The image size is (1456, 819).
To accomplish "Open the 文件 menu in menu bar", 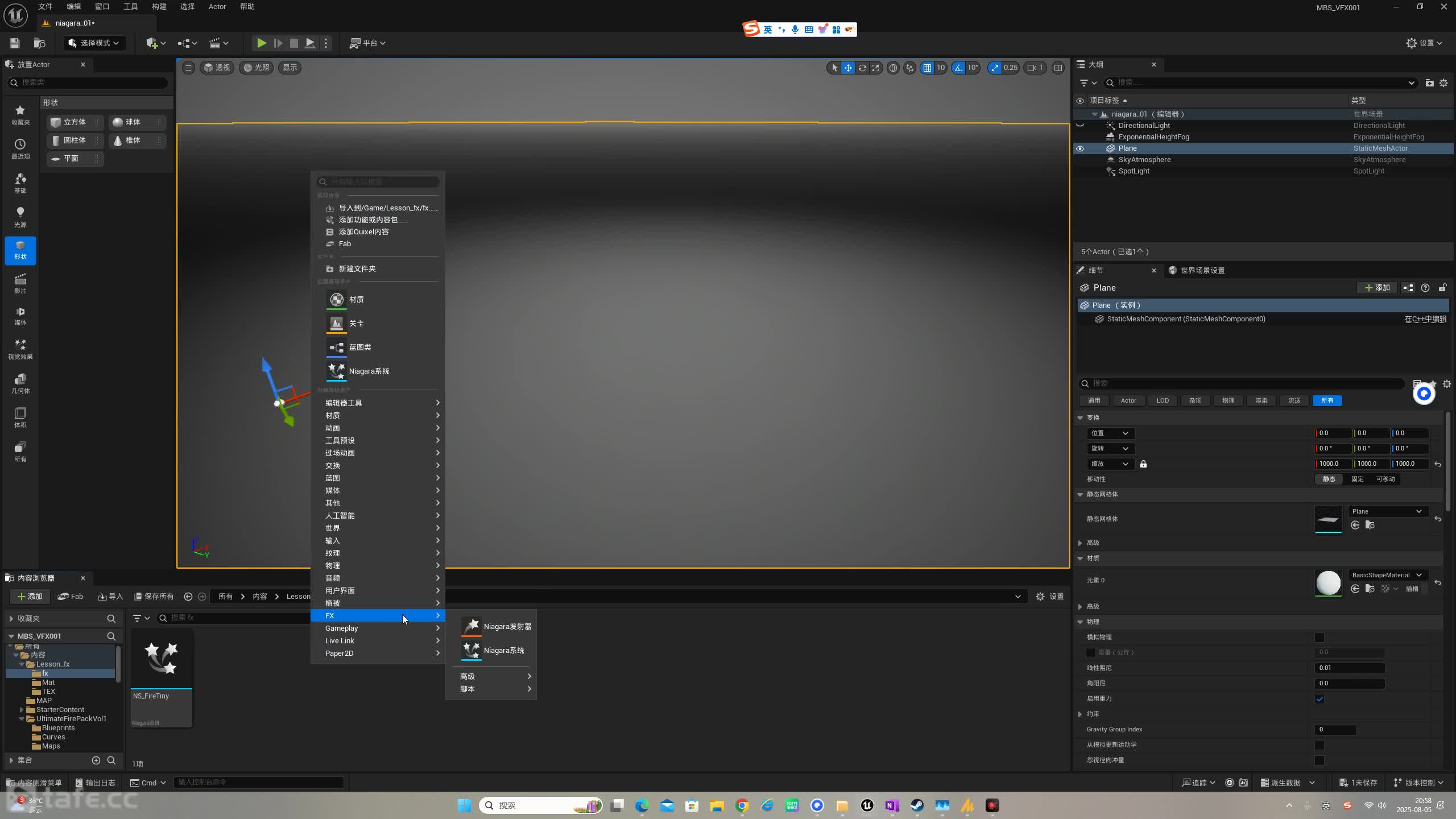I will click(x=45, y=7).
